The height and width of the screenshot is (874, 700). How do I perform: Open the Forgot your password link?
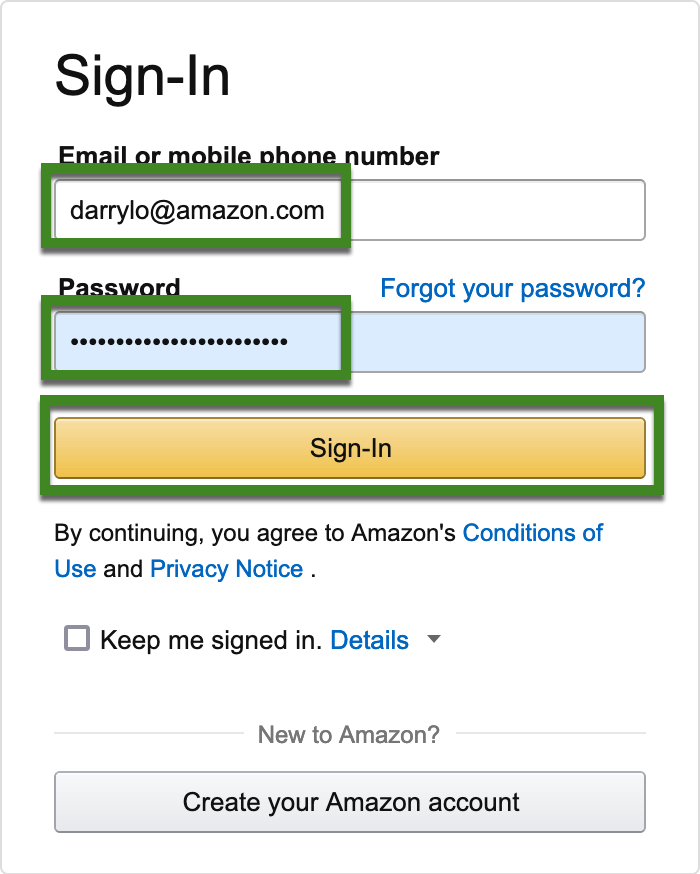click(x=512, y=289)
